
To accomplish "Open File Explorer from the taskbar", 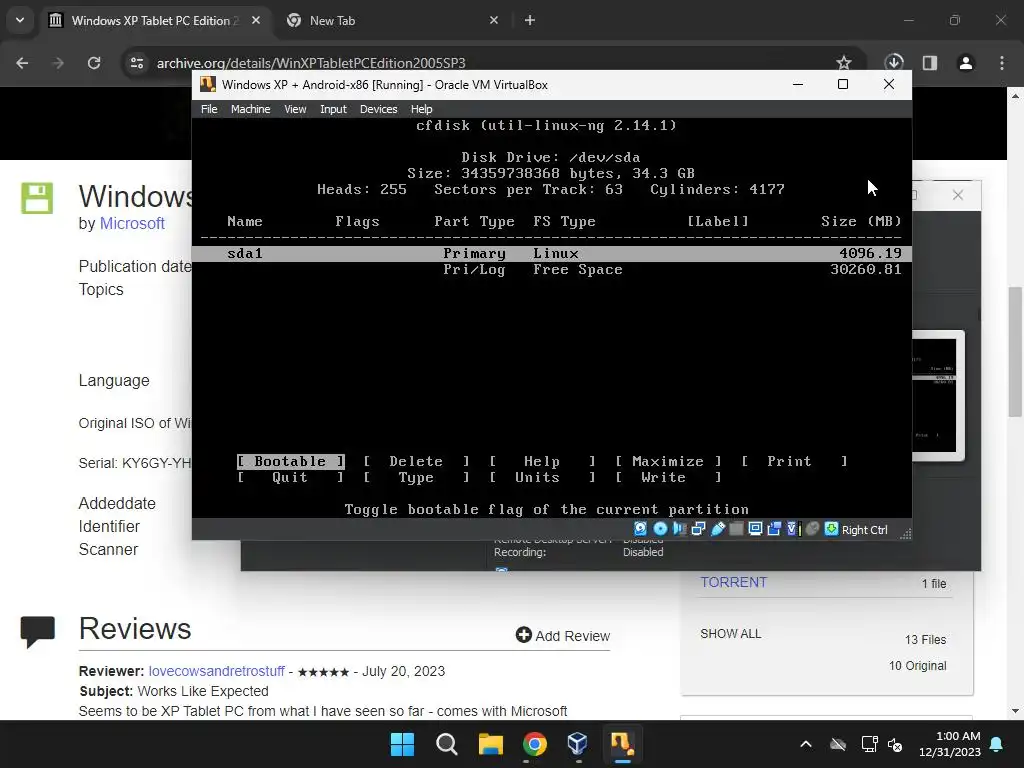I will tap(490, 744).
